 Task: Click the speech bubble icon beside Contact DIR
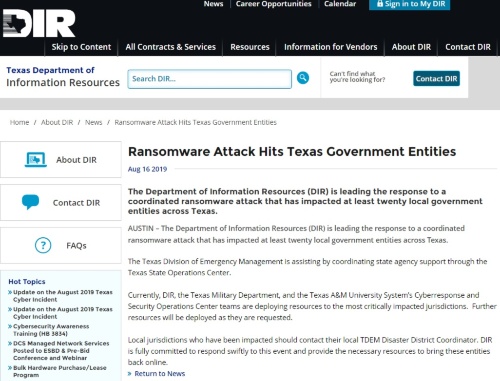coord(30,202)
